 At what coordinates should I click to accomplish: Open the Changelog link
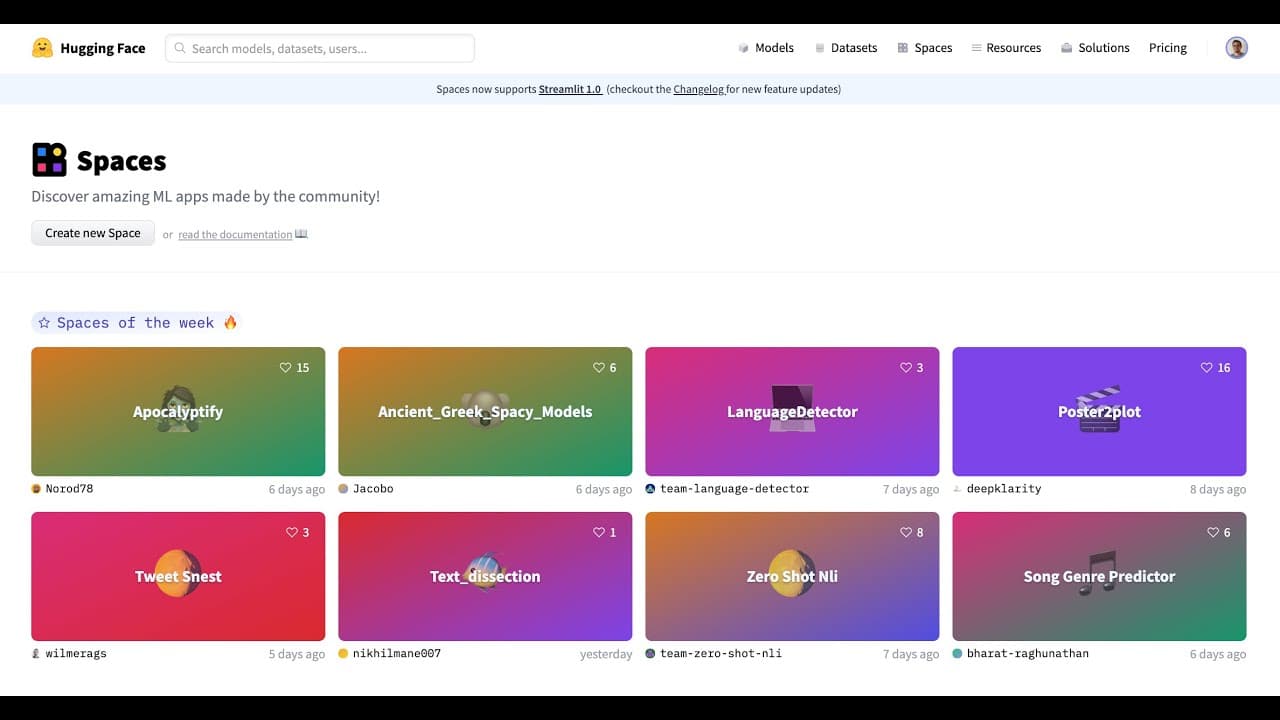click(x=698, y=89)
